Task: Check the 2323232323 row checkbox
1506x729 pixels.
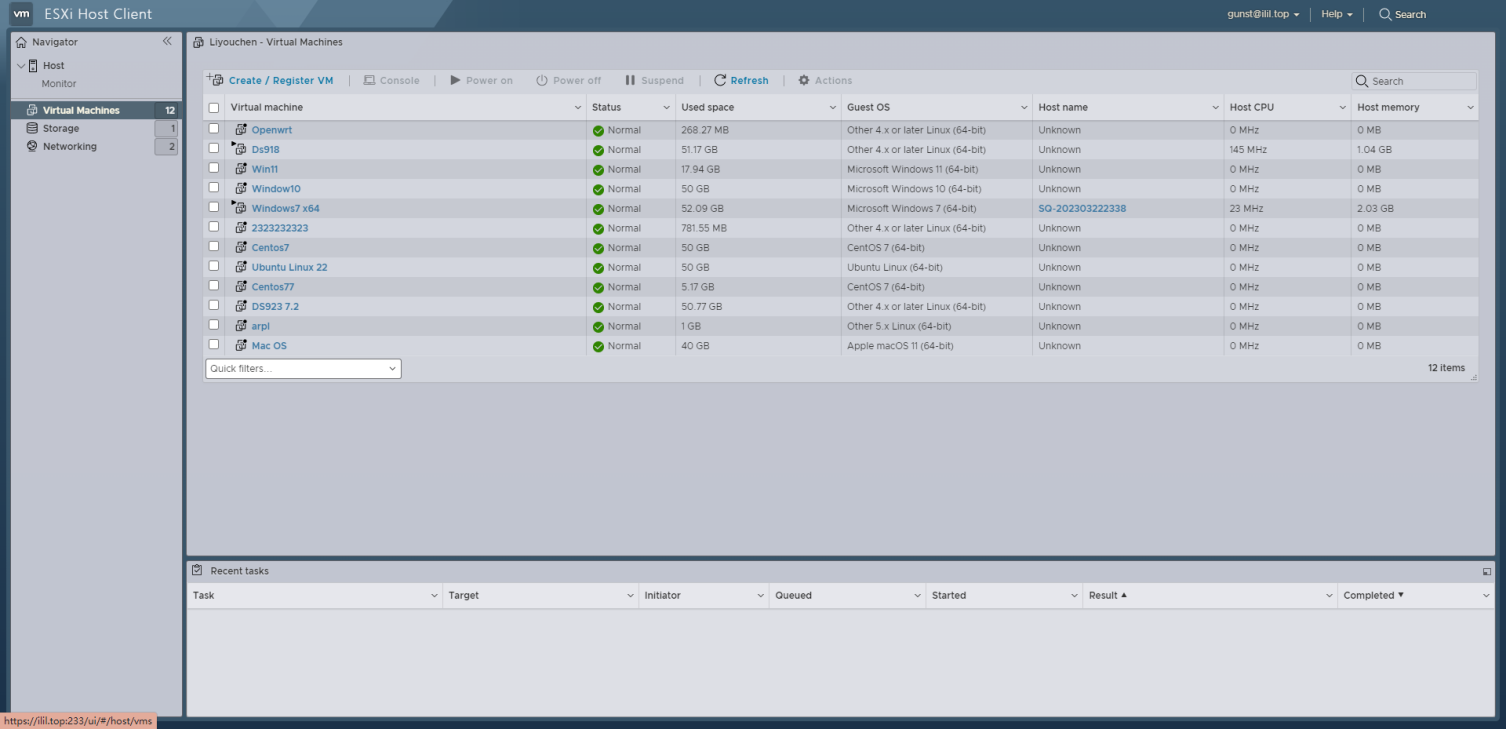Action: (x=214, y=227)
